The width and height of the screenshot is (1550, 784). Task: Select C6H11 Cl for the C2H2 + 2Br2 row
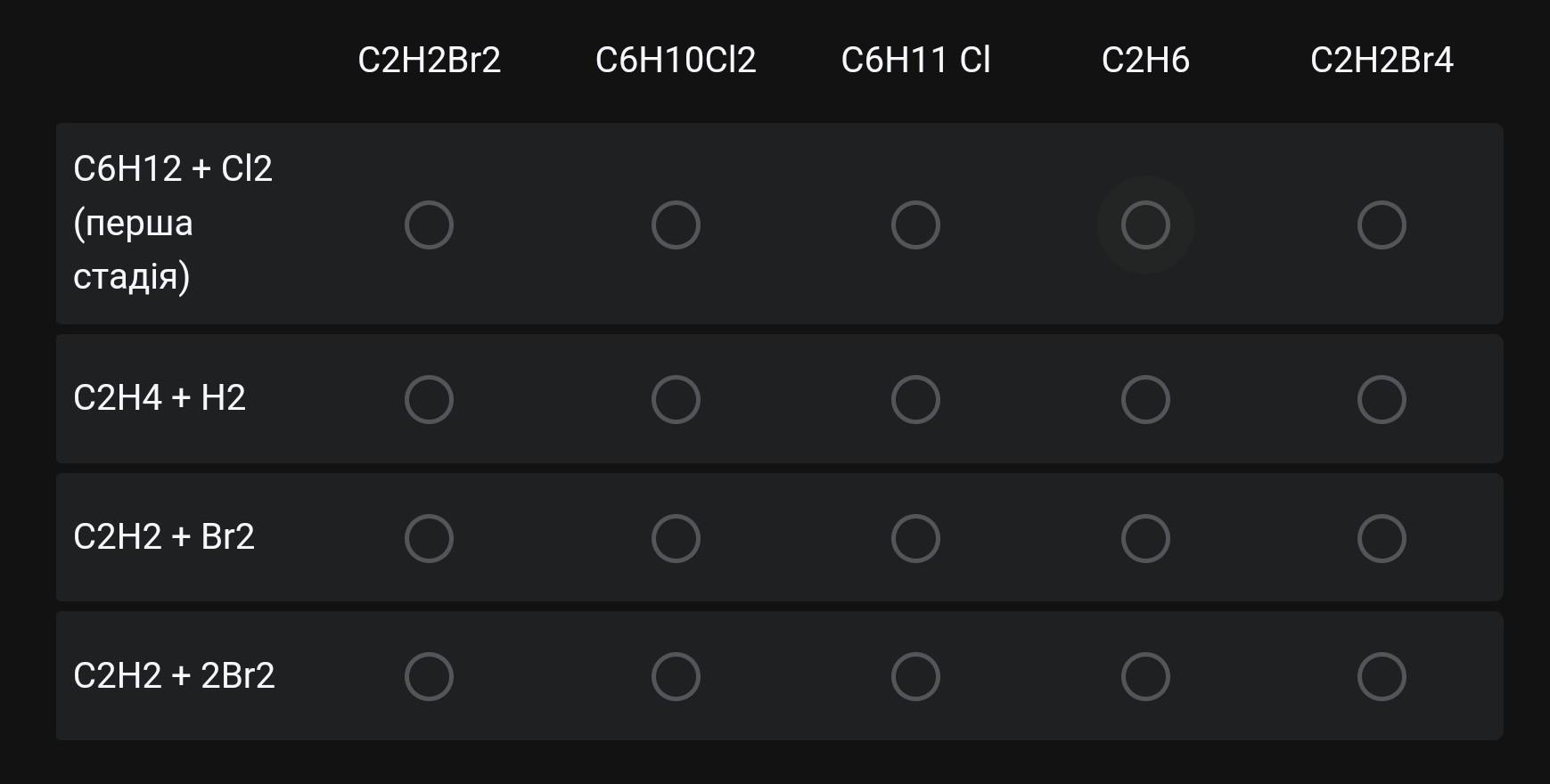coord(915,677)
